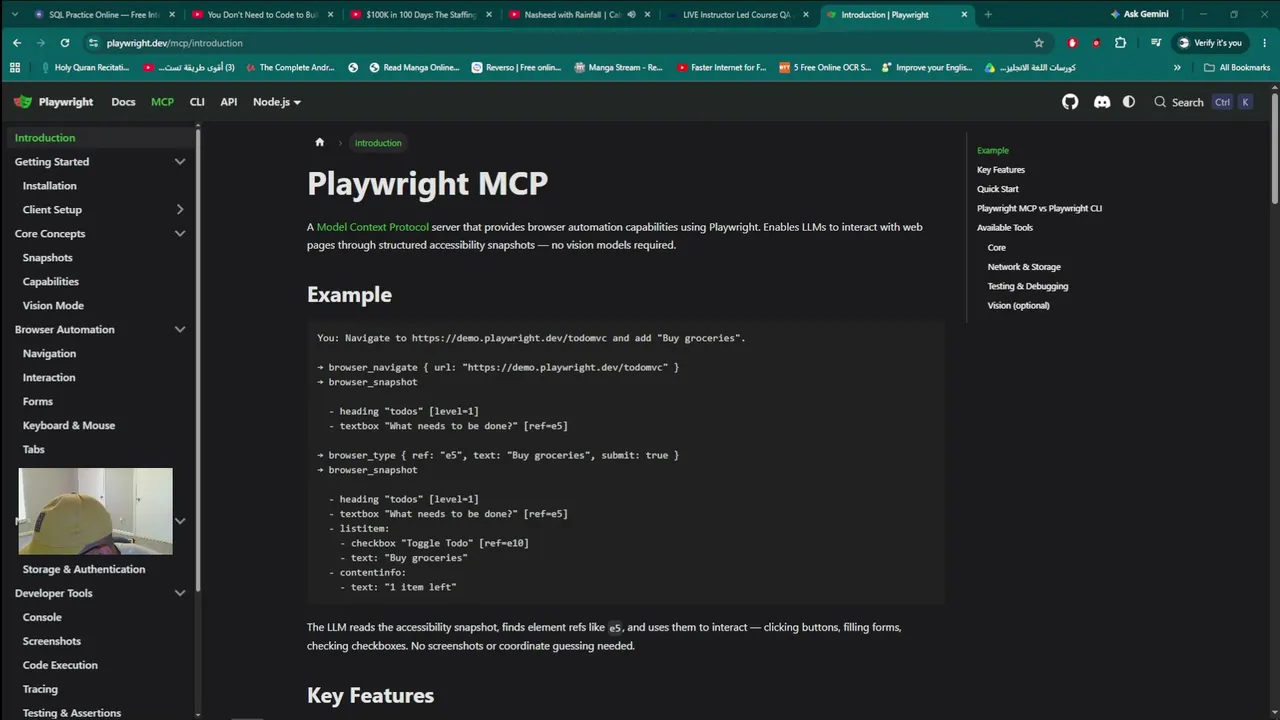Close the Introduction | Playwright tab
The image size is (1280, 720).
[964, 15]
